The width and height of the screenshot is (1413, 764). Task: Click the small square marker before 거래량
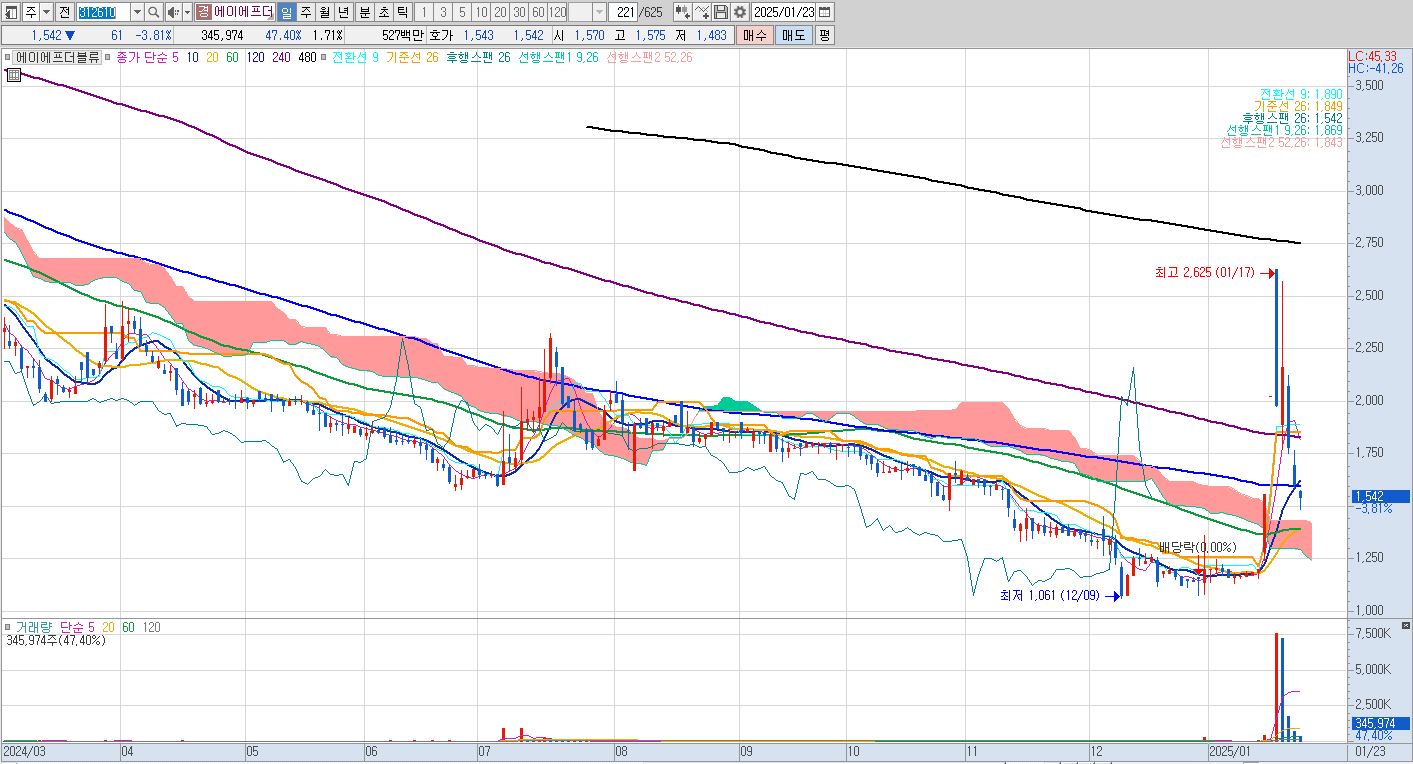coord(9,627)
